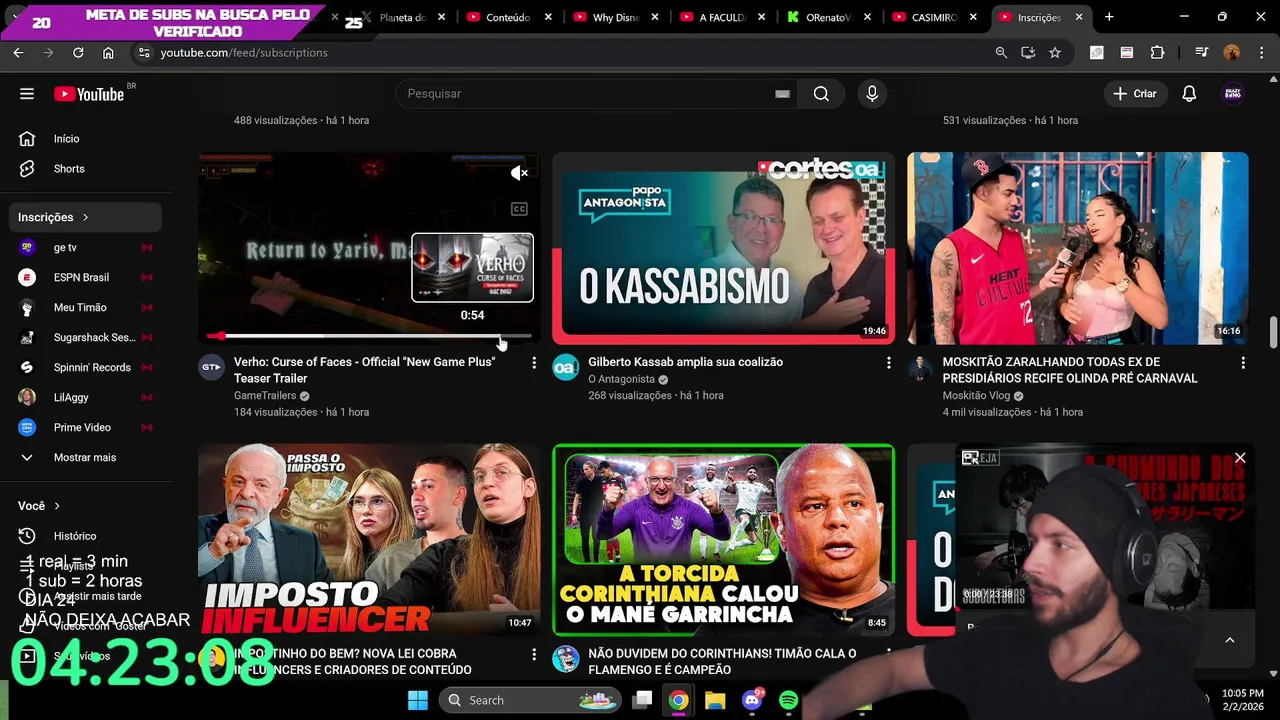Open more options for the Imposto Influencer video
The height and width of the screenshot is (720, 1280).
[534, 655]
